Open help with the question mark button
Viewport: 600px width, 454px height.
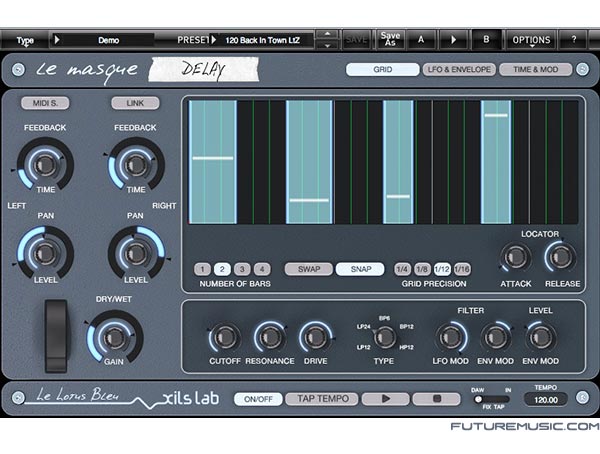(573, 39)
